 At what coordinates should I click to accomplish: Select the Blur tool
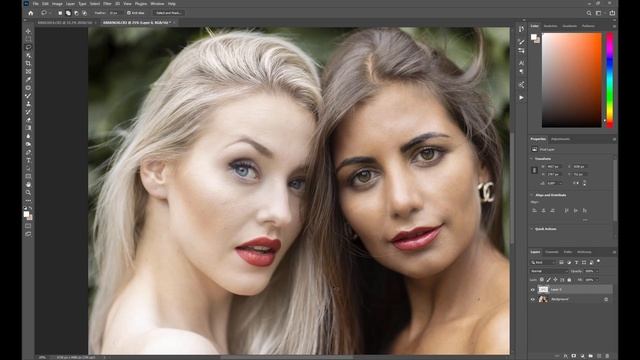(28, 136)
